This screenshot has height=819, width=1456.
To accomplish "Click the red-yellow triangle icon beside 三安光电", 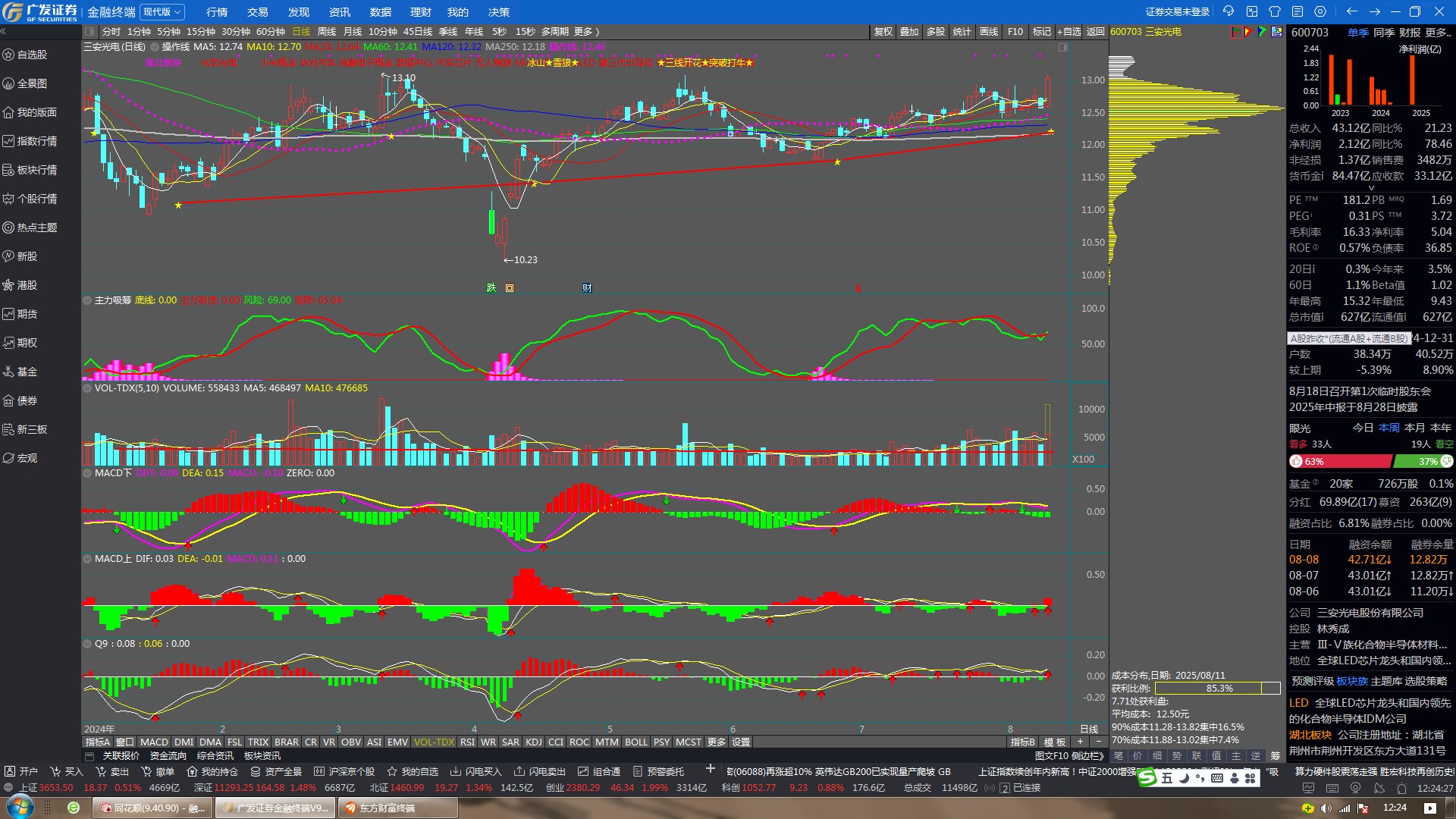I will pyautogui.click(x=1248, y=32).
